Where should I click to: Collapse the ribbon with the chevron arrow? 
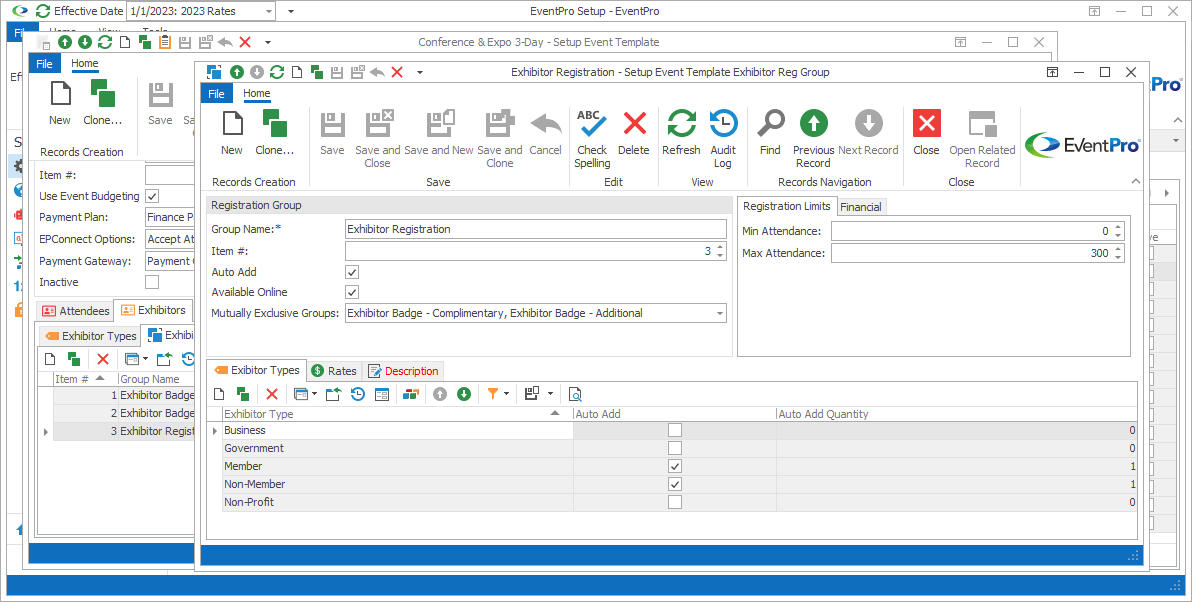click(1136, 181)
